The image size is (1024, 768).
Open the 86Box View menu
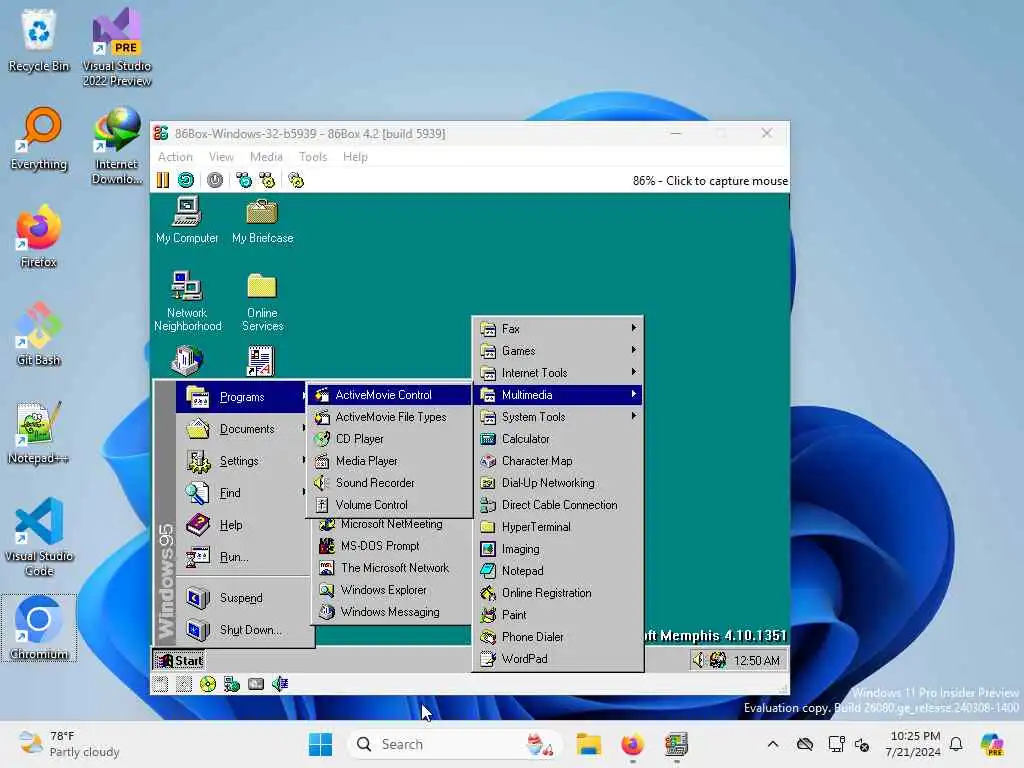click(x=221, y=157)
